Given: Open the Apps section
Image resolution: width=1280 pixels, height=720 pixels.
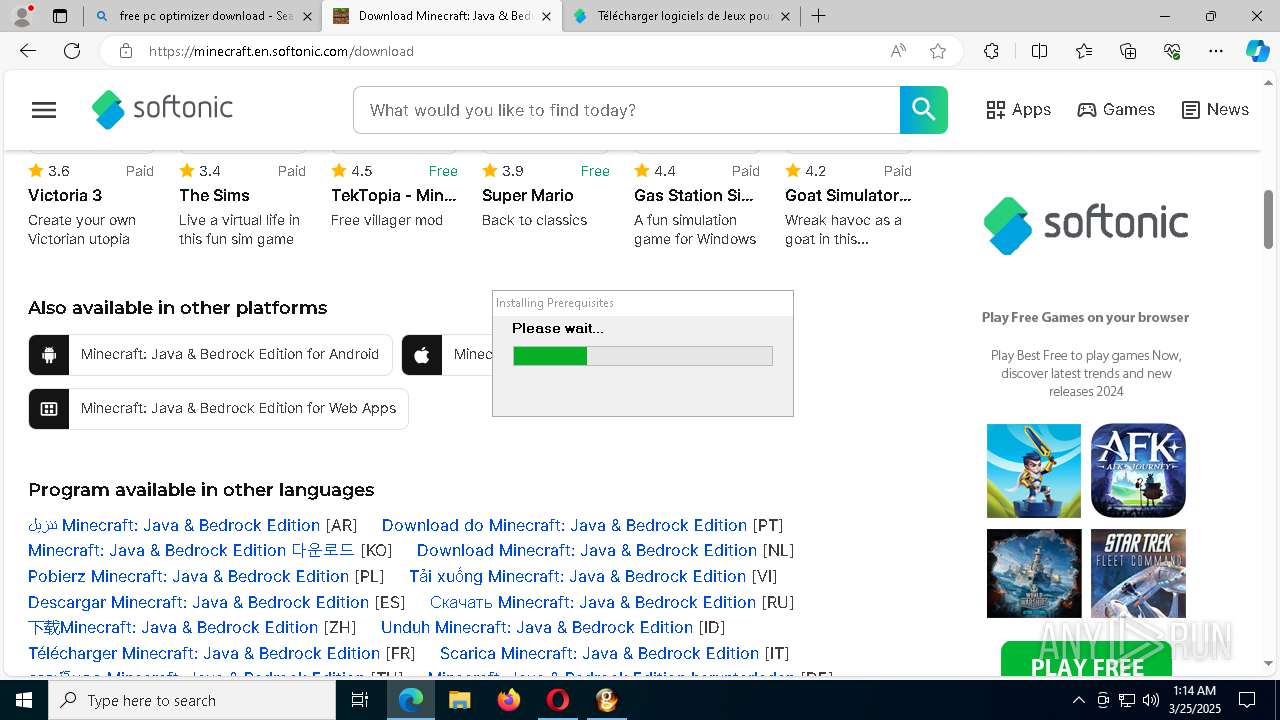Looking at the screenshot, I should pyautogui.click(x=1018, y=110).
